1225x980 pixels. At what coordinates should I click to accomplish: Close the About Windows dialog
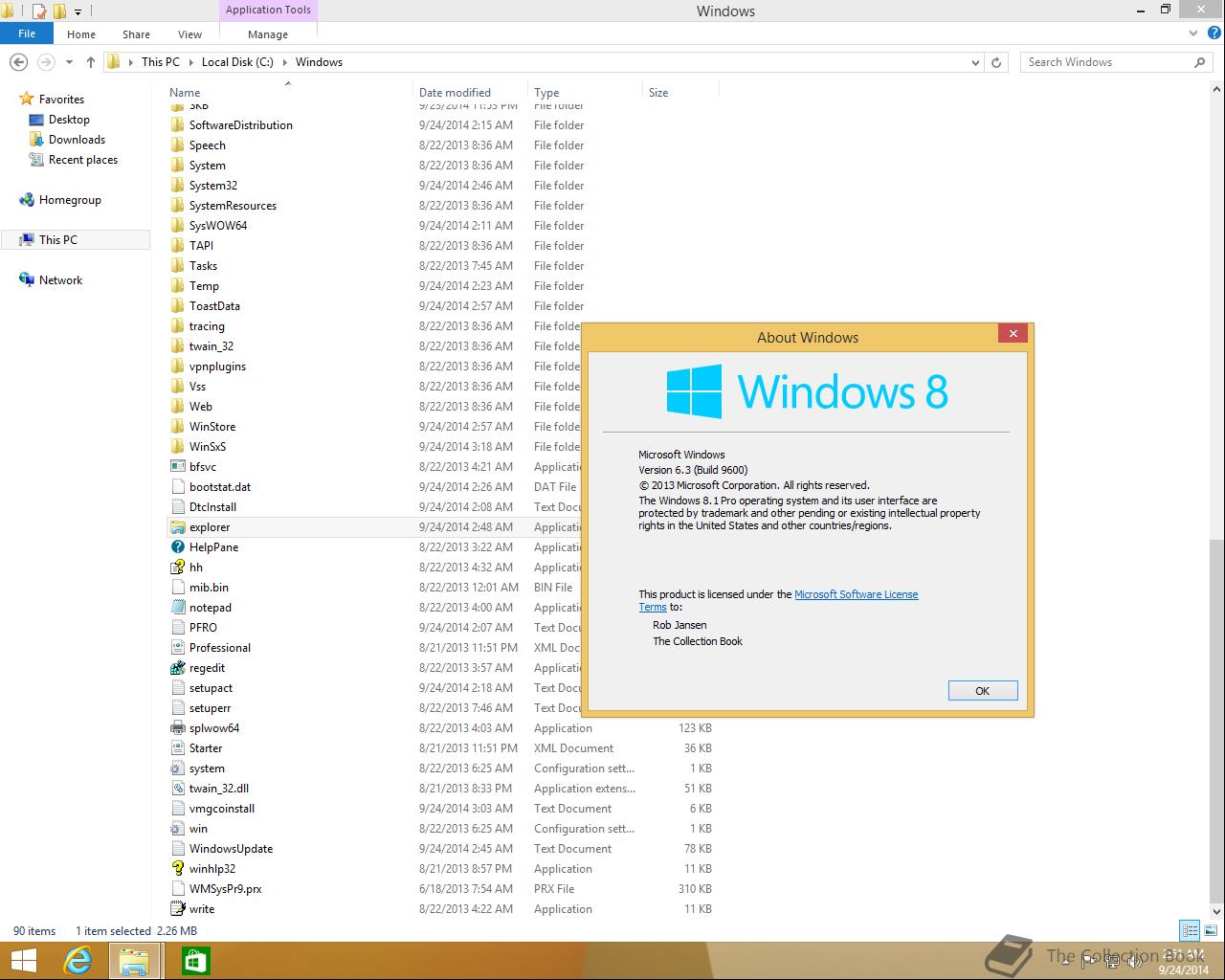click(x=1013, y=333)
